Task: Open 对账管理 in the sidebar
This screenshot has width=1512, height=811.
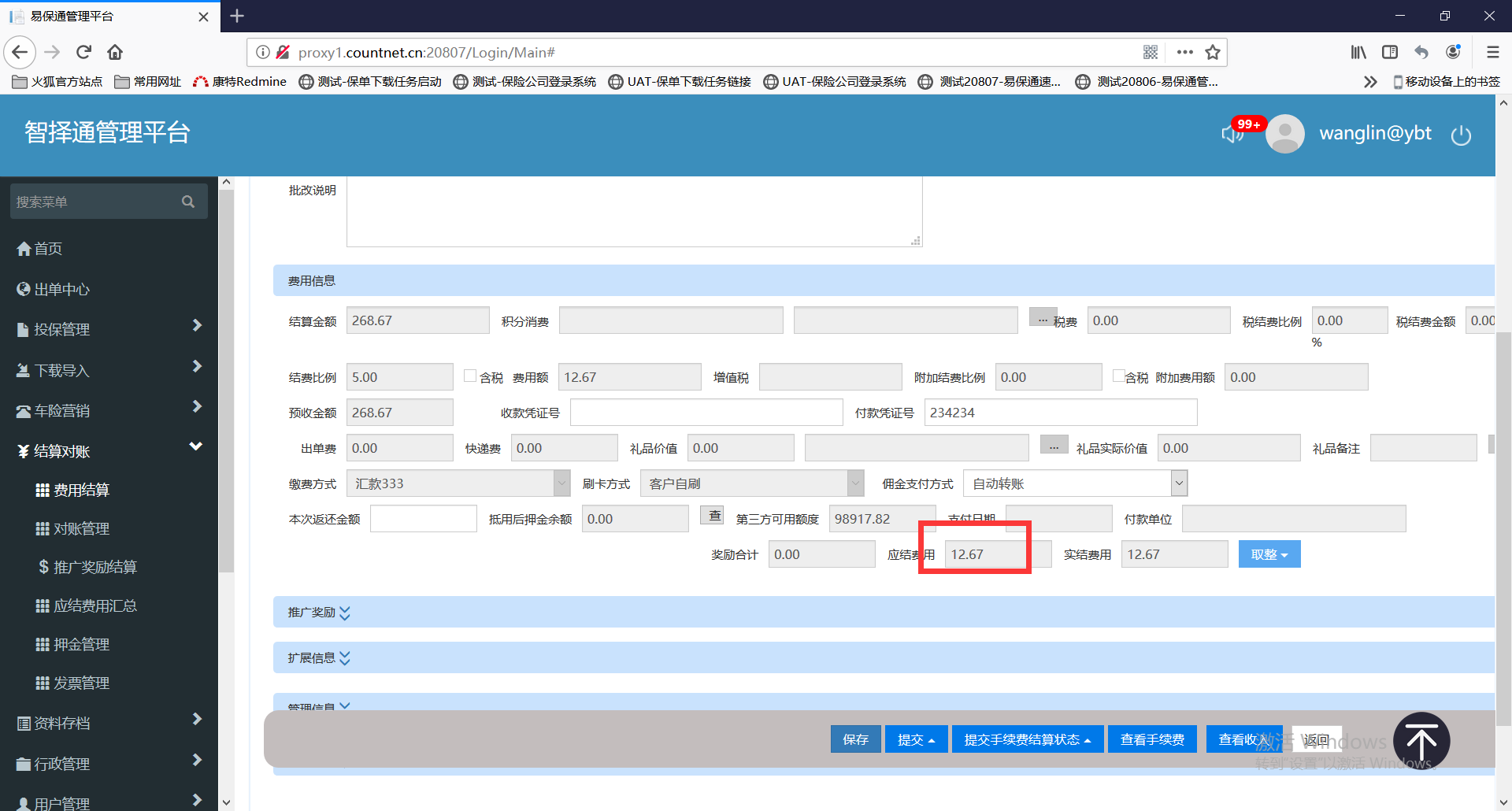Action: click(81, 528)
